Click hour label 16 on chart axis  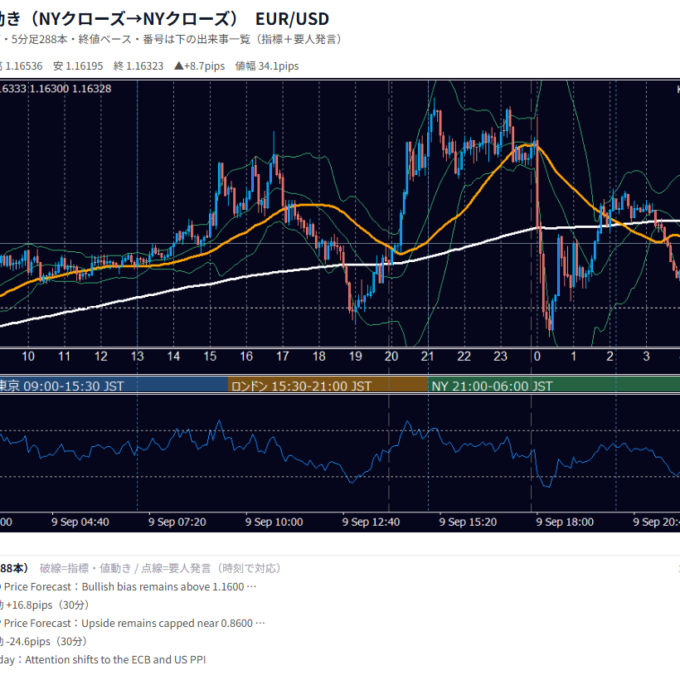click(246, 356)
